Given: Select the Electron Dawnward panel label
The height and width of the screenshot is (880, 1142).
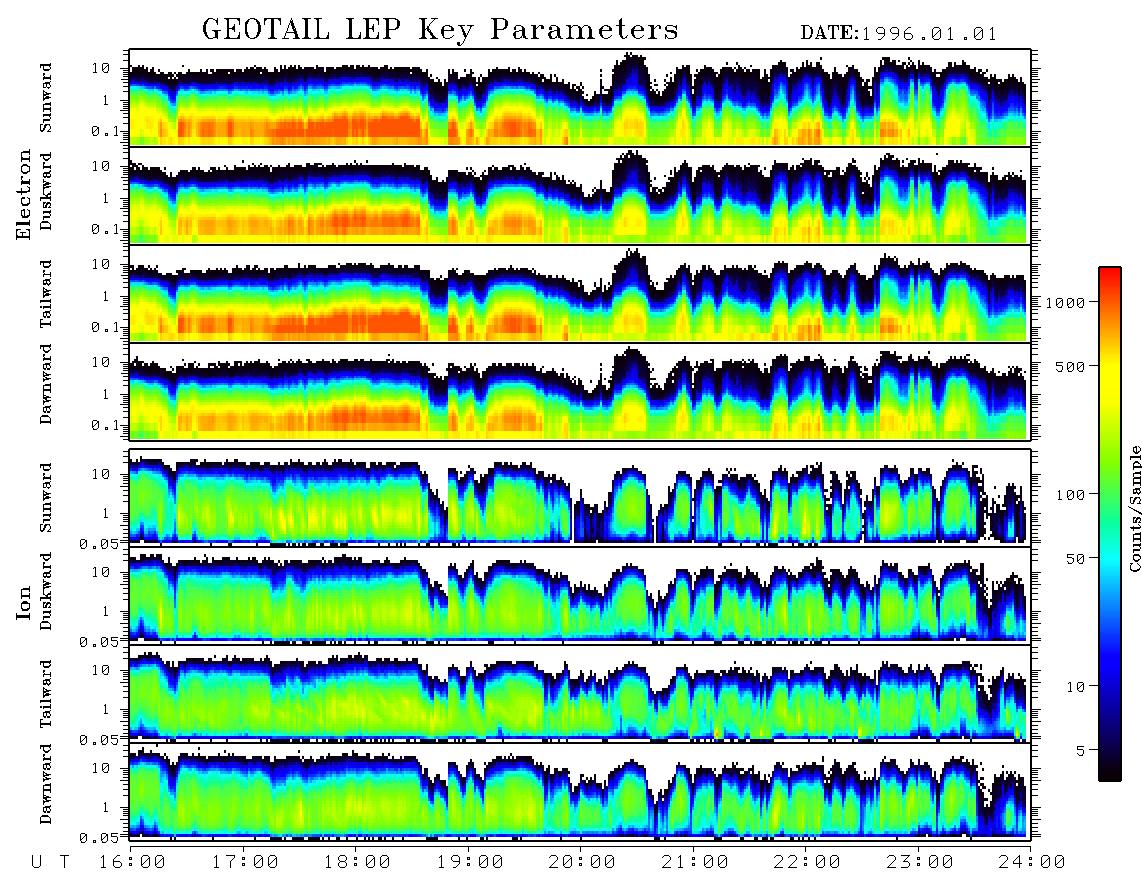Looking at the screenshot, I should 46,385.
